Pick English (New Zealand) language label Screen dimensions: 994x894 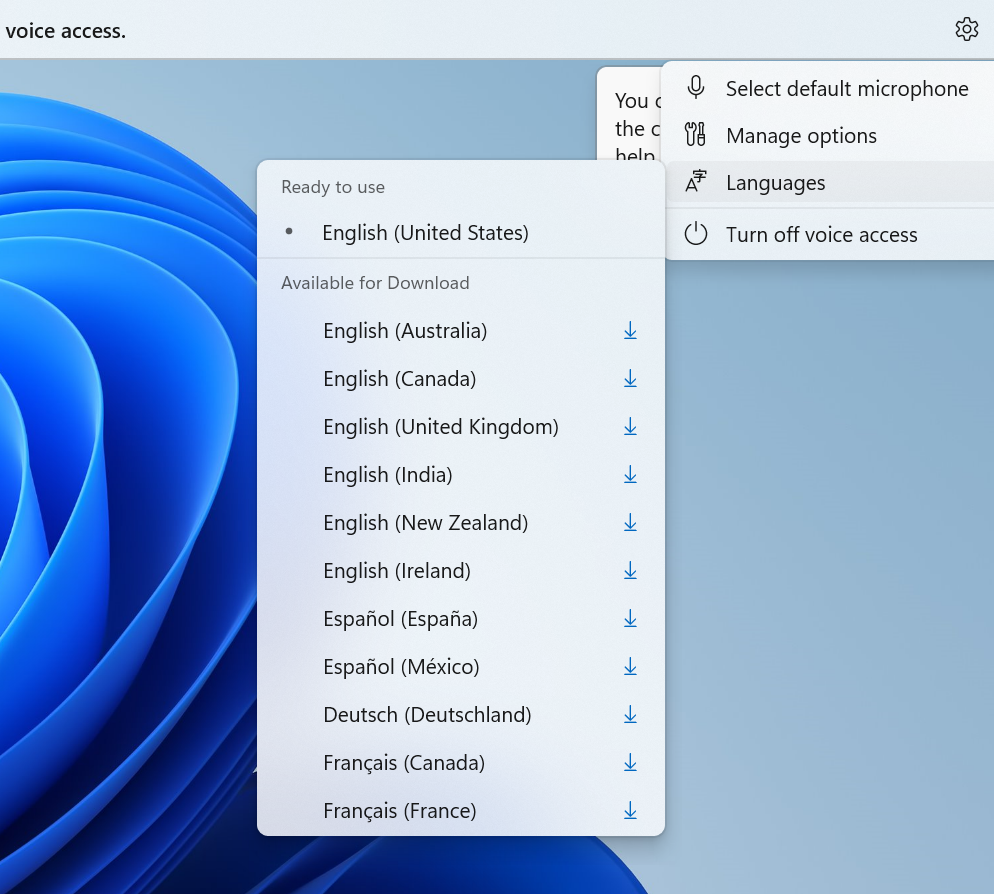(x=425, y=523)
